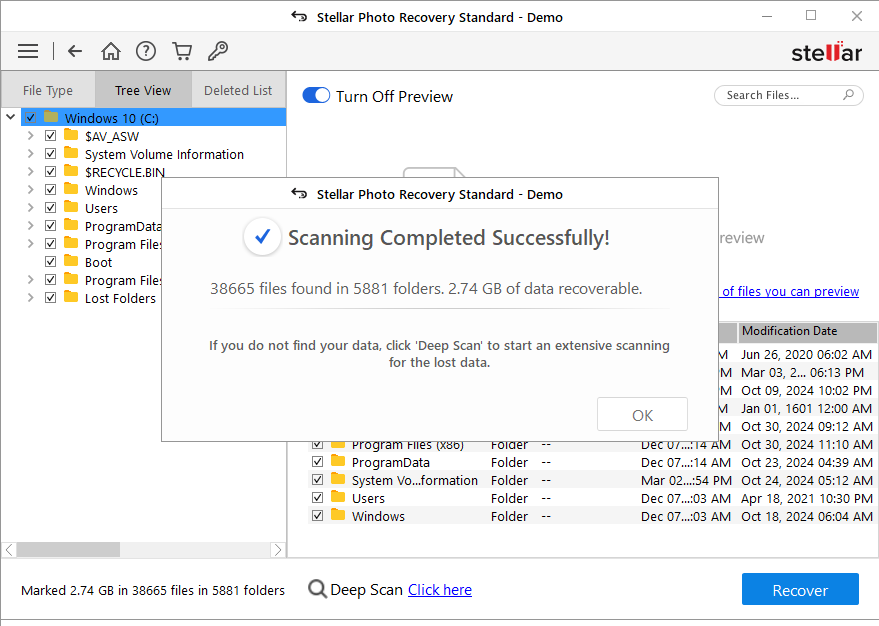Open activation with the key icon
The height and width of the screenshot is (626, 879).
pyautogui.click(x=218, y=51)
